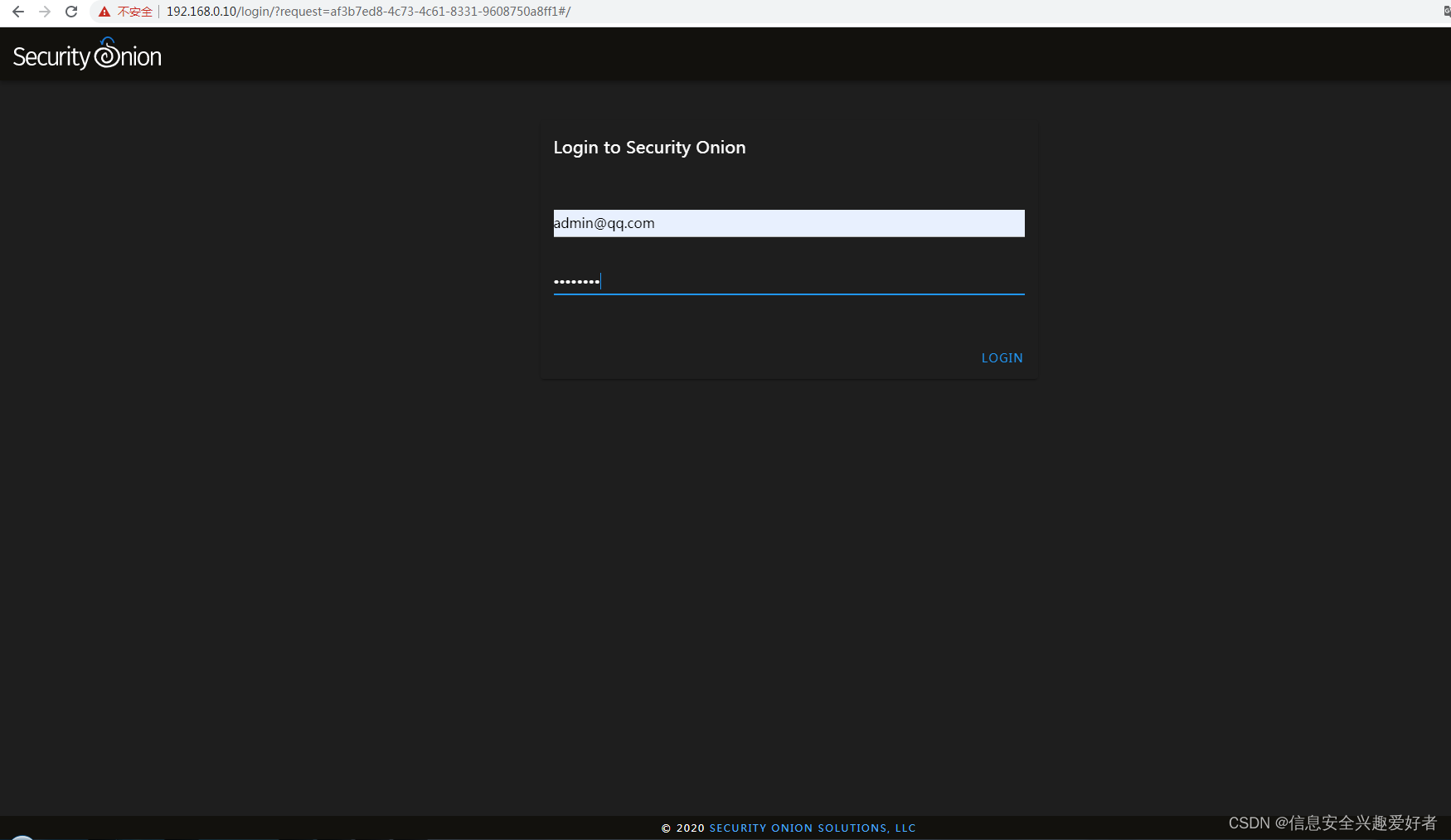This screenshot has height=840, width=1451.
Task: Click the Security Onion logo
Action: click(87, 54)
